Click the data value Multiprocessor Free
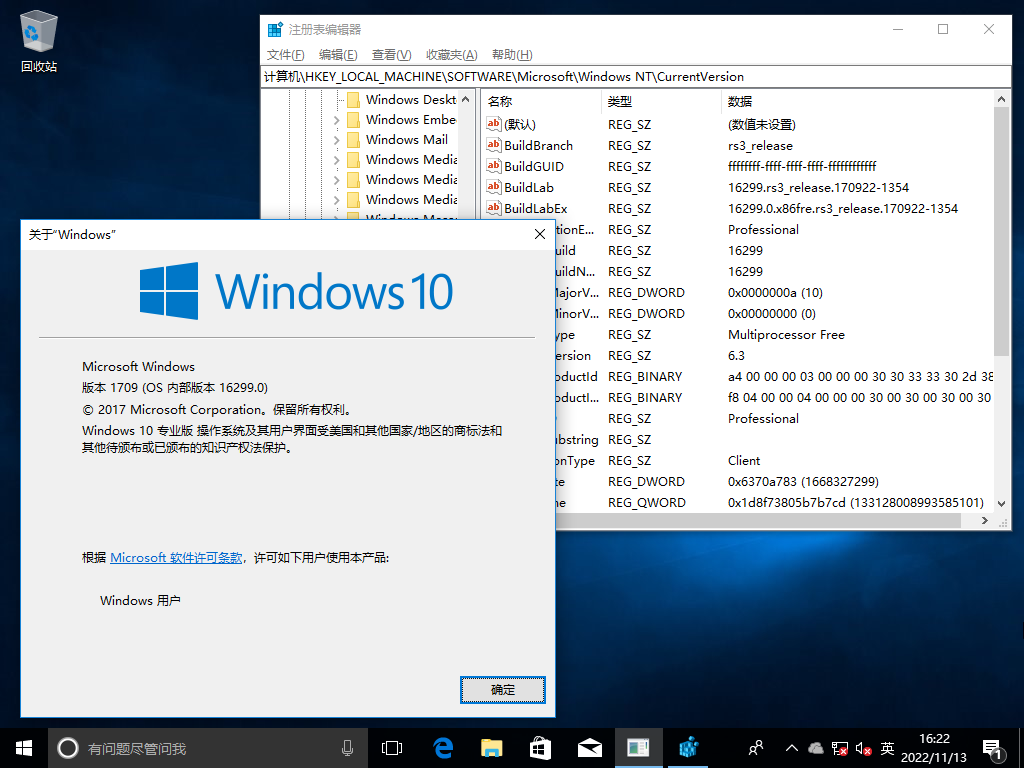 (x=786, y=334)
